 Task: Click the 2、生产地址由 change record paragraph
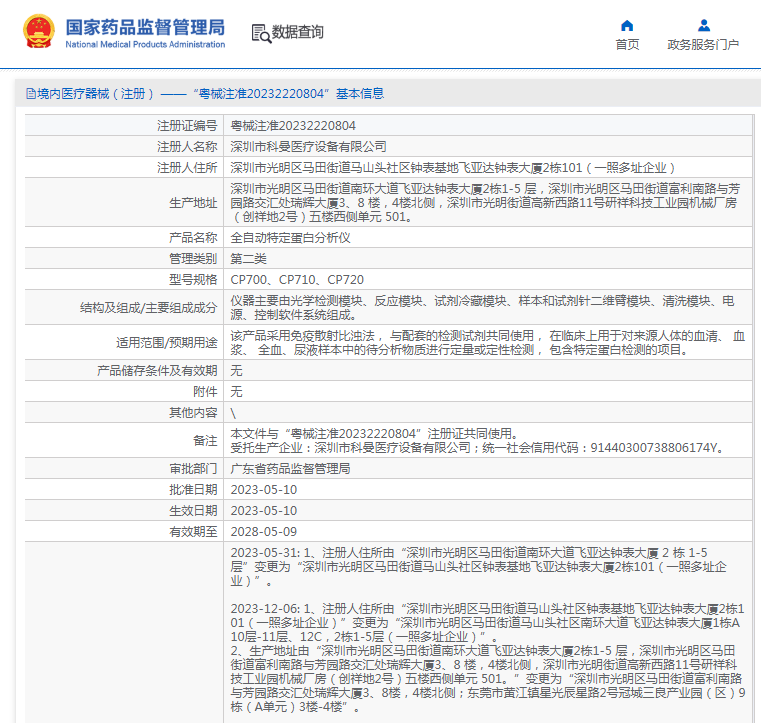coord(488,678)
